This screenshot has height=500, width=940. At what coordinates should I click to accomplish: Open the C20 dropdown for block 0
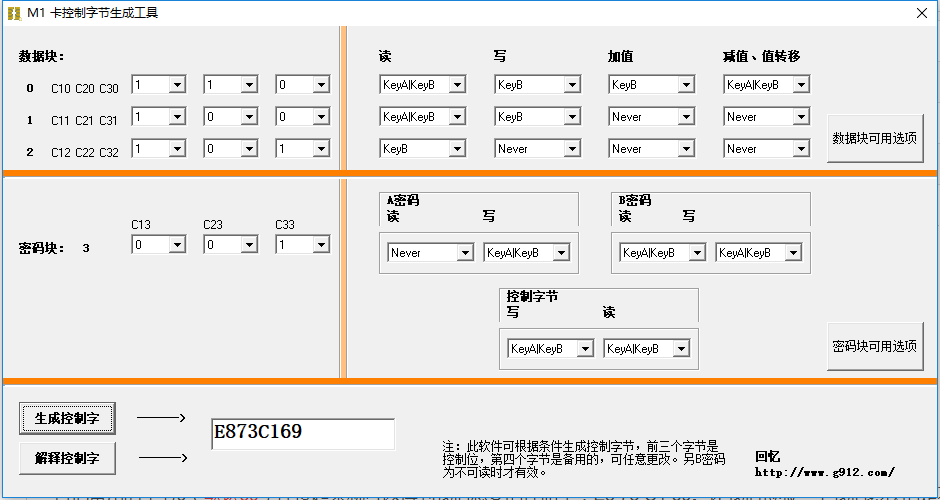click(249, 85)
